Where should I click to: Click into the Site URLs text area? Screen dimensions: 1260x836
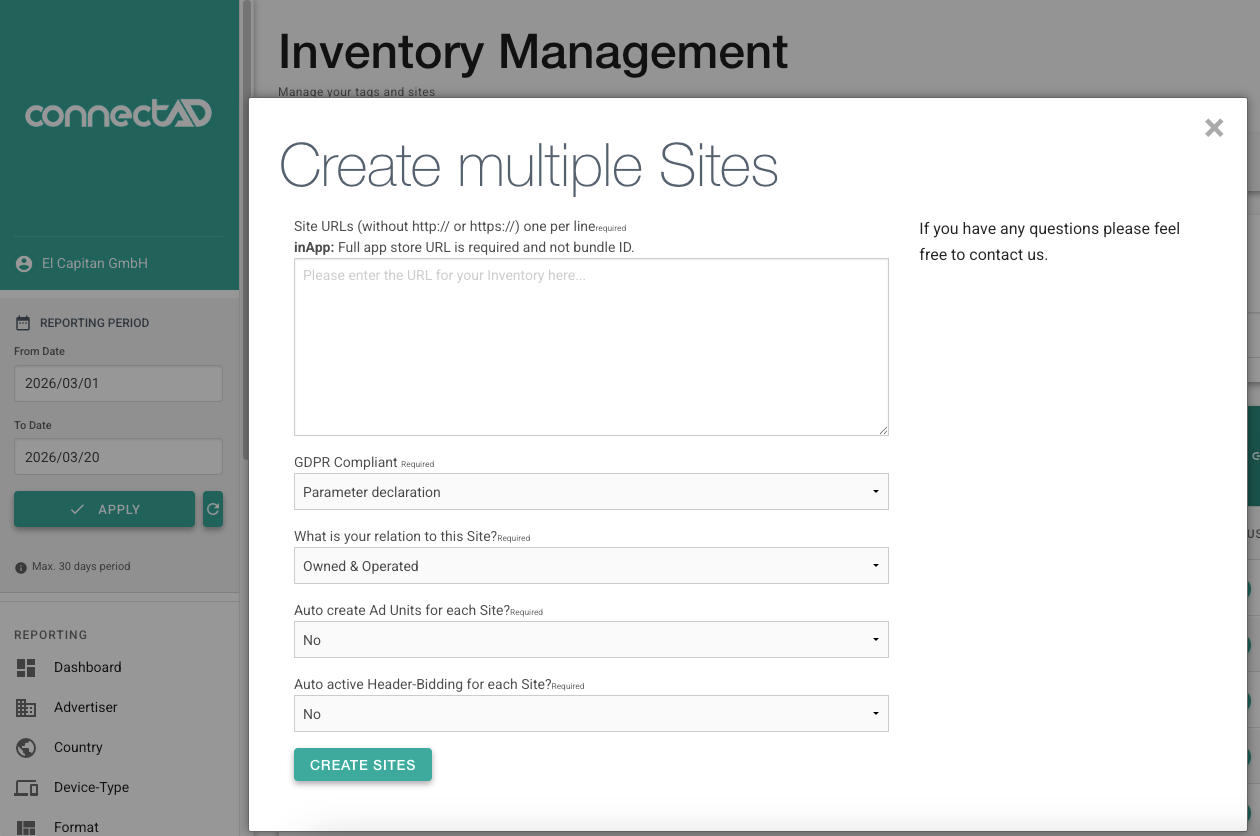(590, 347)
